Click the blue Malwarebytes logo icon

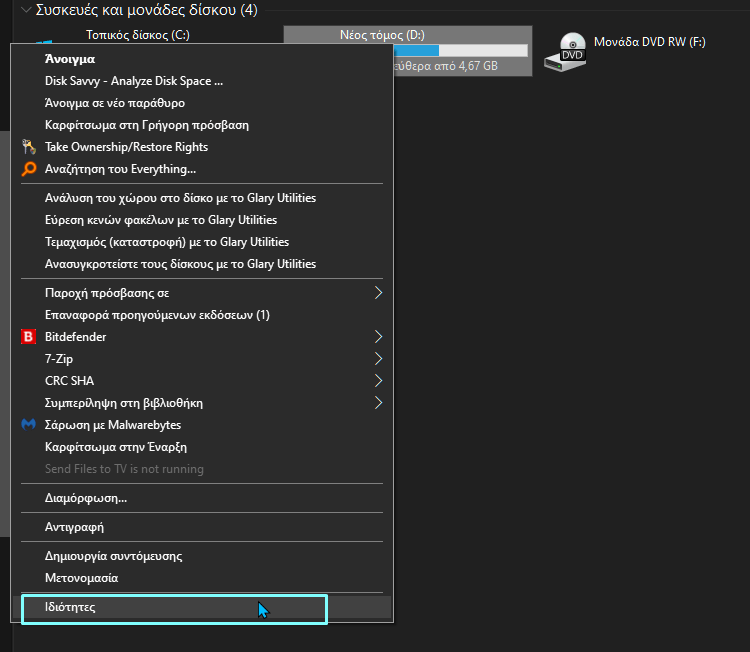click(29, 425)
